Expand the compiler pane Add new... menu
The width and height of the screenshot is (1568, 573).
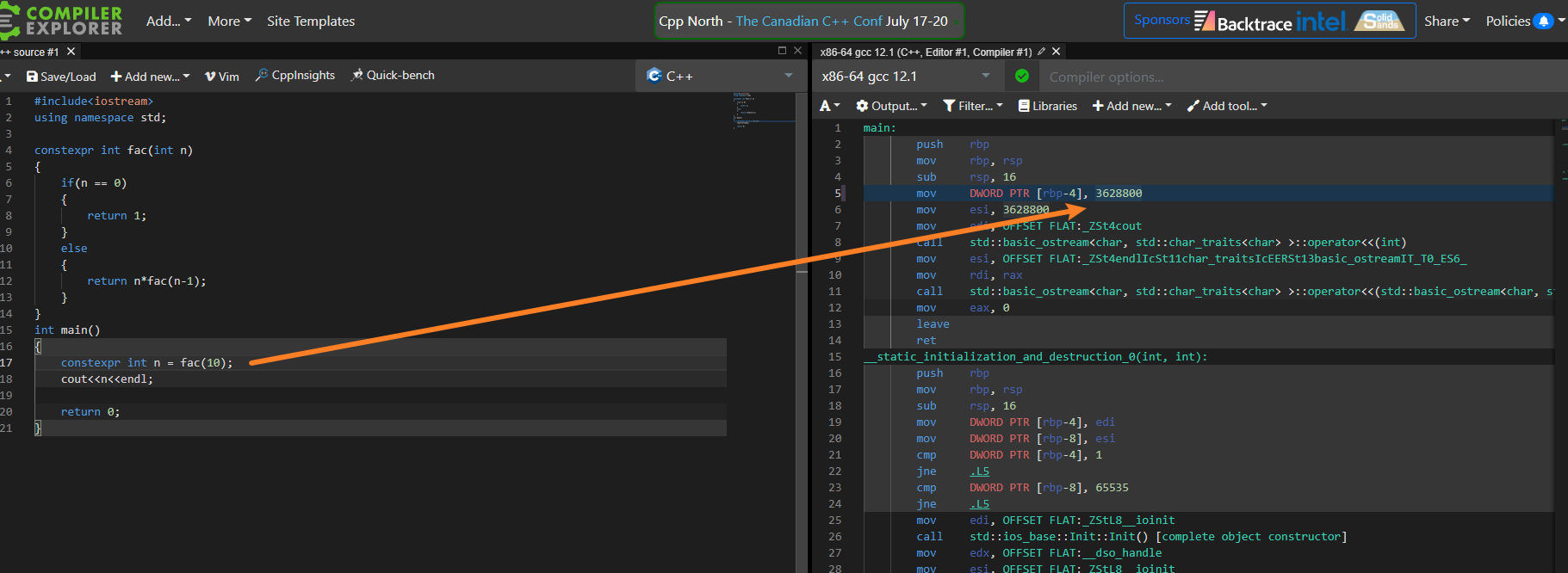pos(1132,106)
